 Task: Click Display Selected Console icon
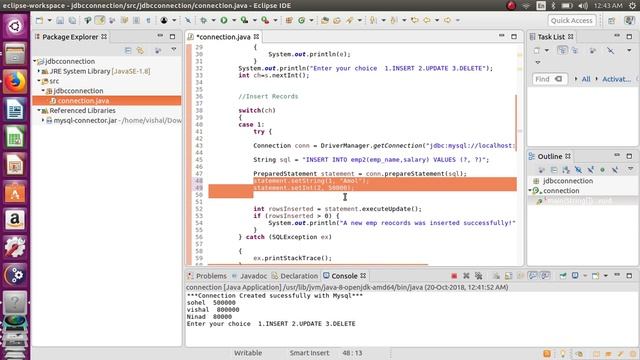click(x=575, y=276)
